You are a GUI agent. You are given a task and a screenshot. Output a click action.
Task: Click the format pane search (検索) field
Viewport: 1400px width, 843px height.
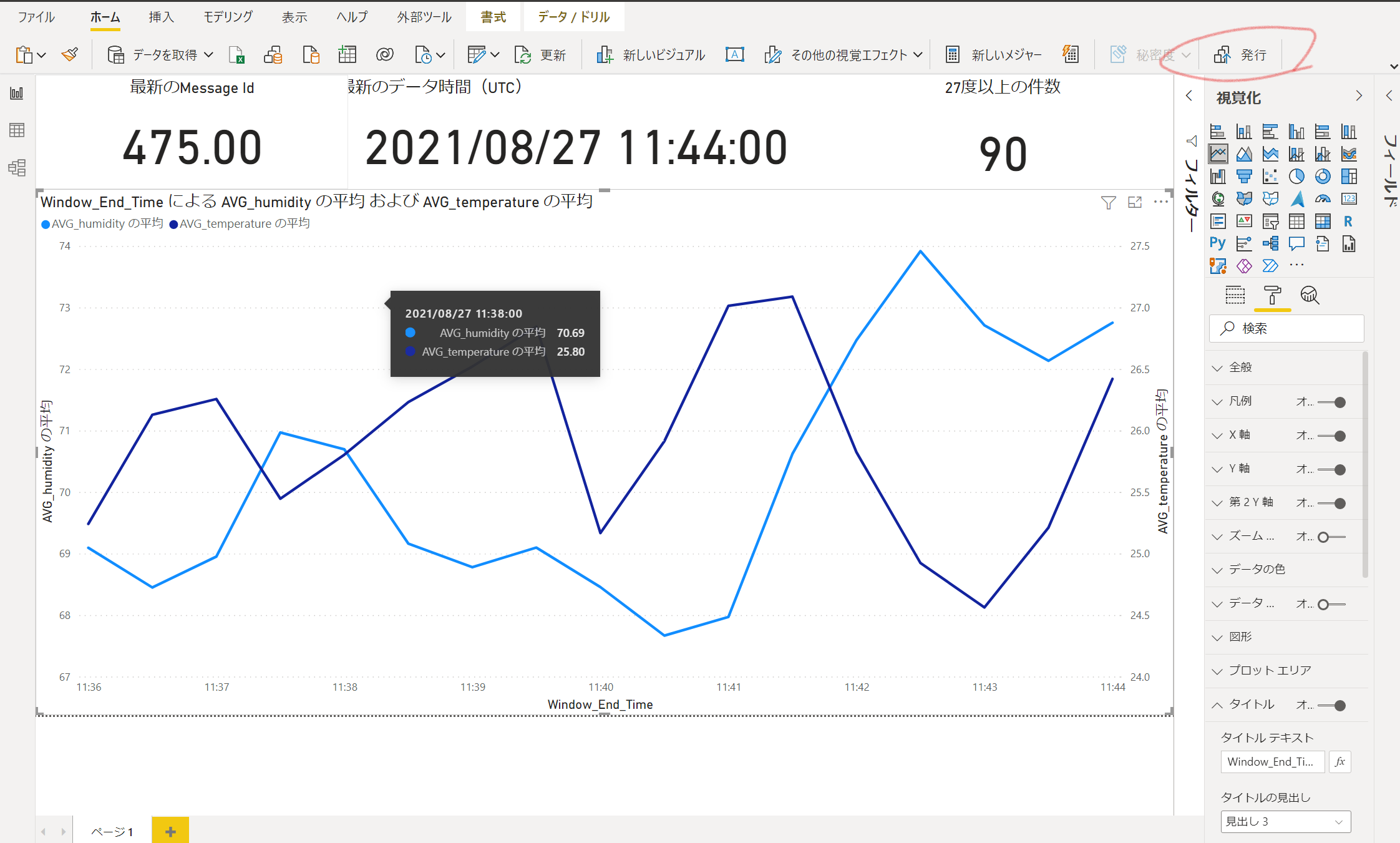pyautogui.click(x=1286, y=329)
